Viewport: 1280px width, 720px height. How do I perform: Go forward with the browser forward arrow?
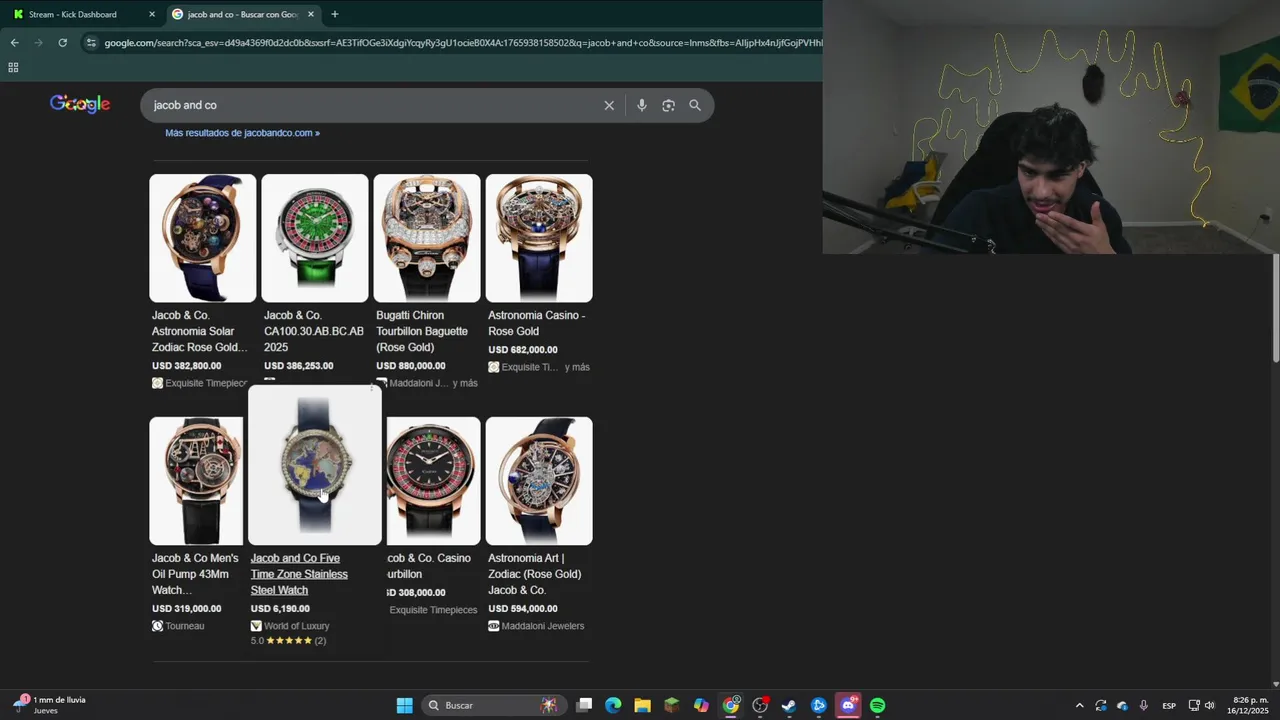[x=38, y=43]
